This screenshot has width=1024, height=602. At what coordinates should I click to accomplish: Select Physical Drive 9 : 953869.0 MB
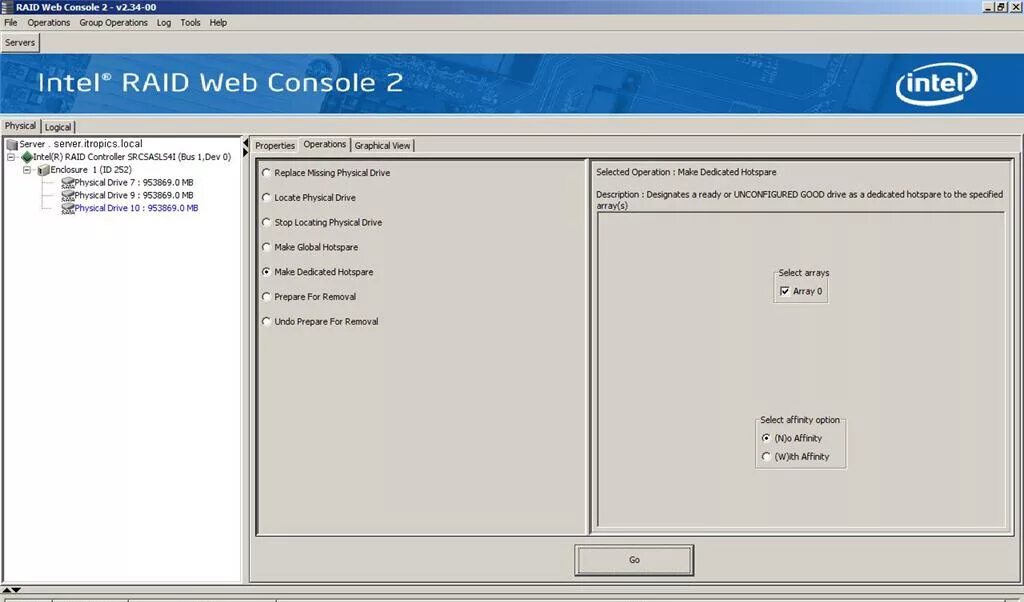pyautogui.click(x=127, y=195)
